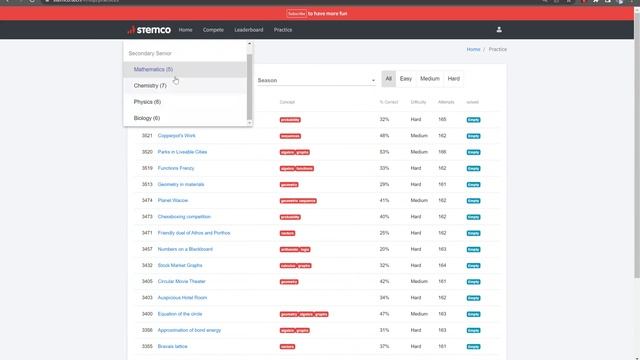This screenshot has width=640, height=360.
Task: Open problem Parks in Liveable Cities
Action: pyautogui.click(x=182, y=152)
